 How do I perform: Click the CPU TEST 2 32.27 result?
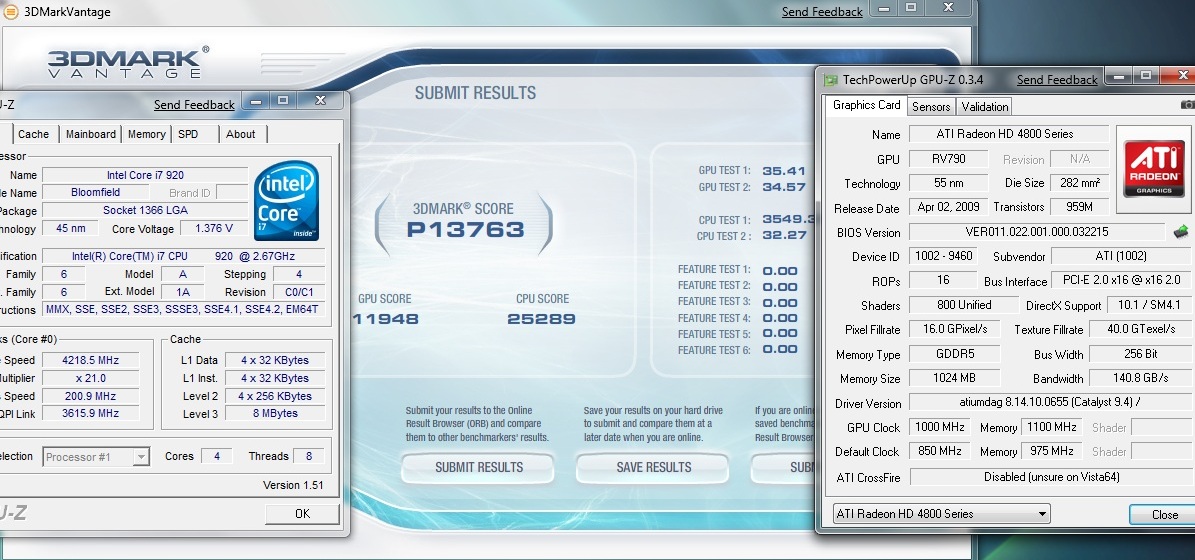click(783, 235)
